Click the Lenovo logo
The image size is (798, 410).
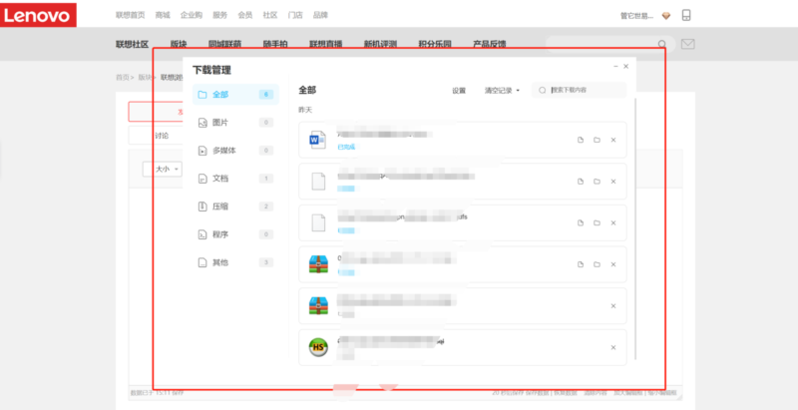pos(36,15)
